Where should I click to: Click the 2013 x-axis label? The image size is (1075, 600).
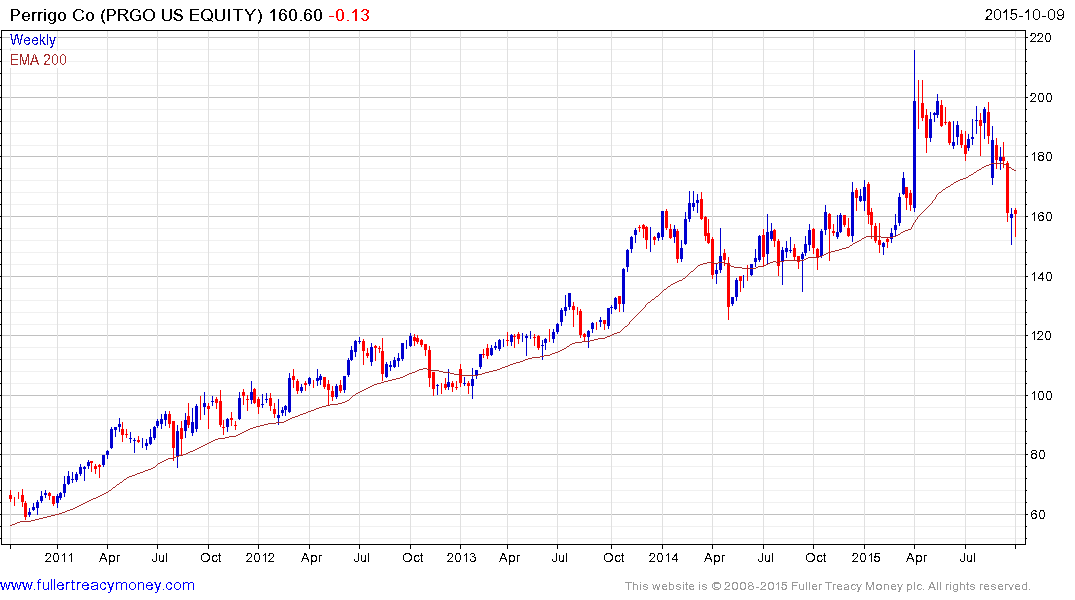(461, 557)
